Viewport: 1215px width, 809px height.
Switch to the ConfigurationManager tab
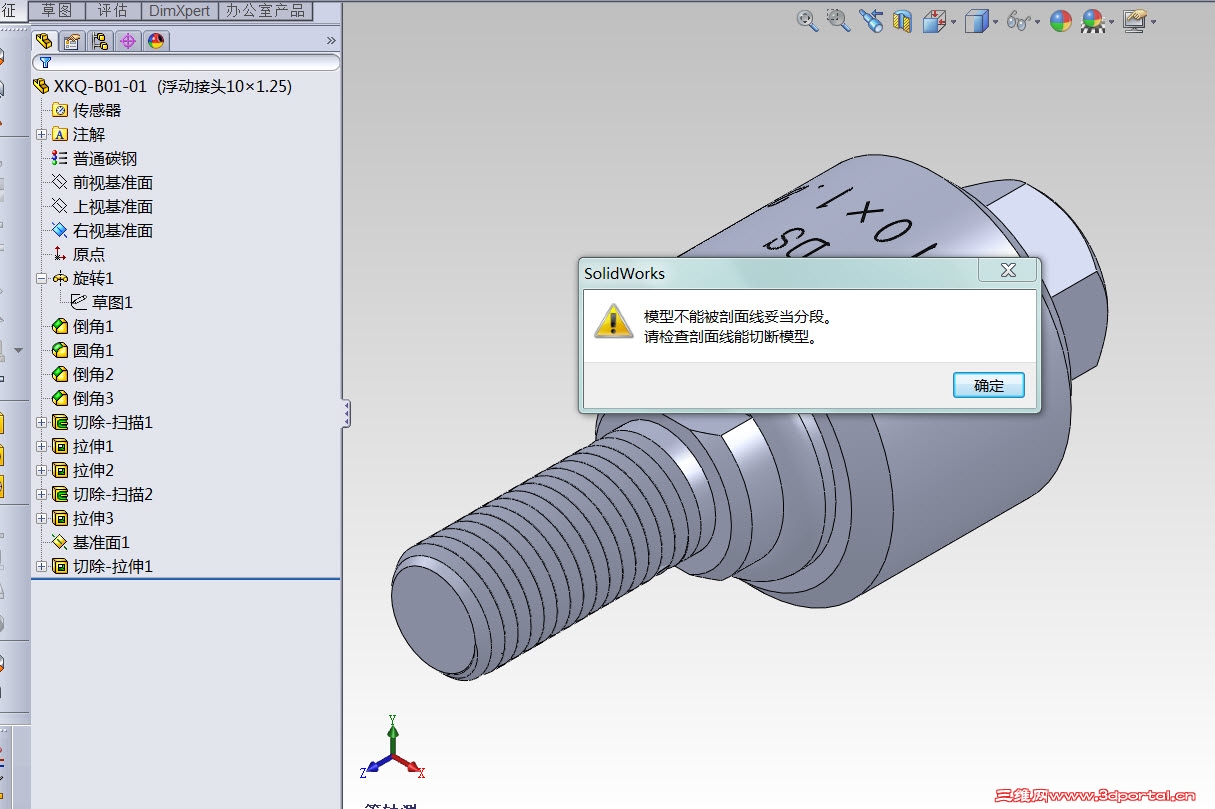click(99, 41)
